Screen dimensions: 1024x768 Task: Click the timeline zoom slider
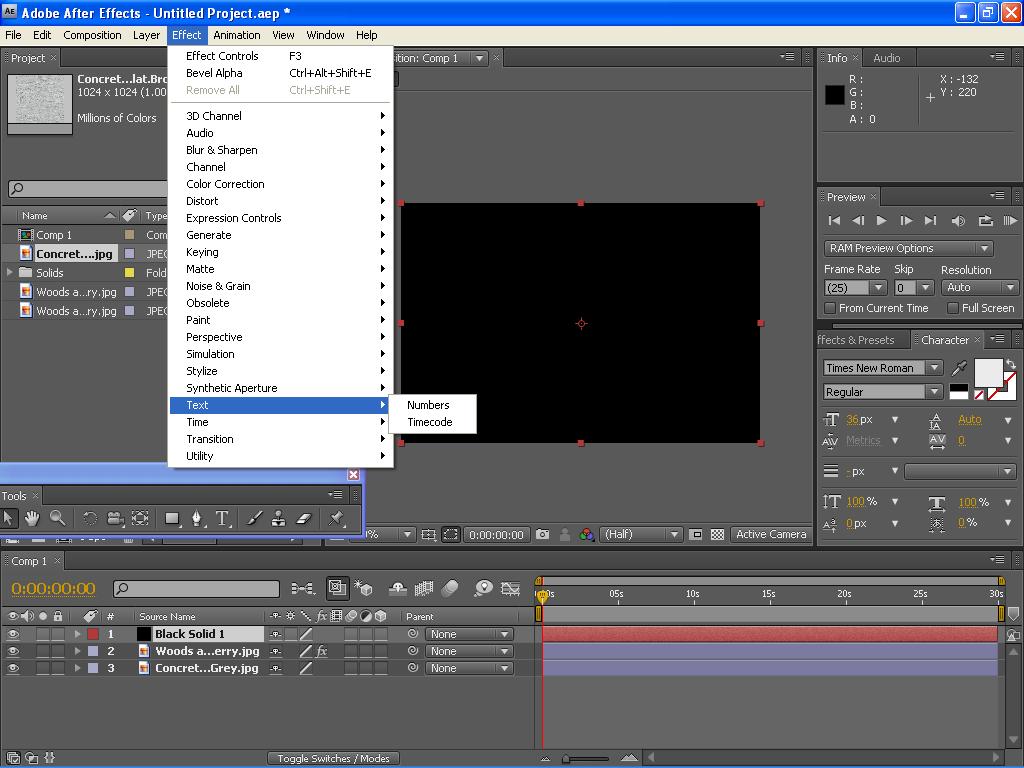tap(587, 759)
